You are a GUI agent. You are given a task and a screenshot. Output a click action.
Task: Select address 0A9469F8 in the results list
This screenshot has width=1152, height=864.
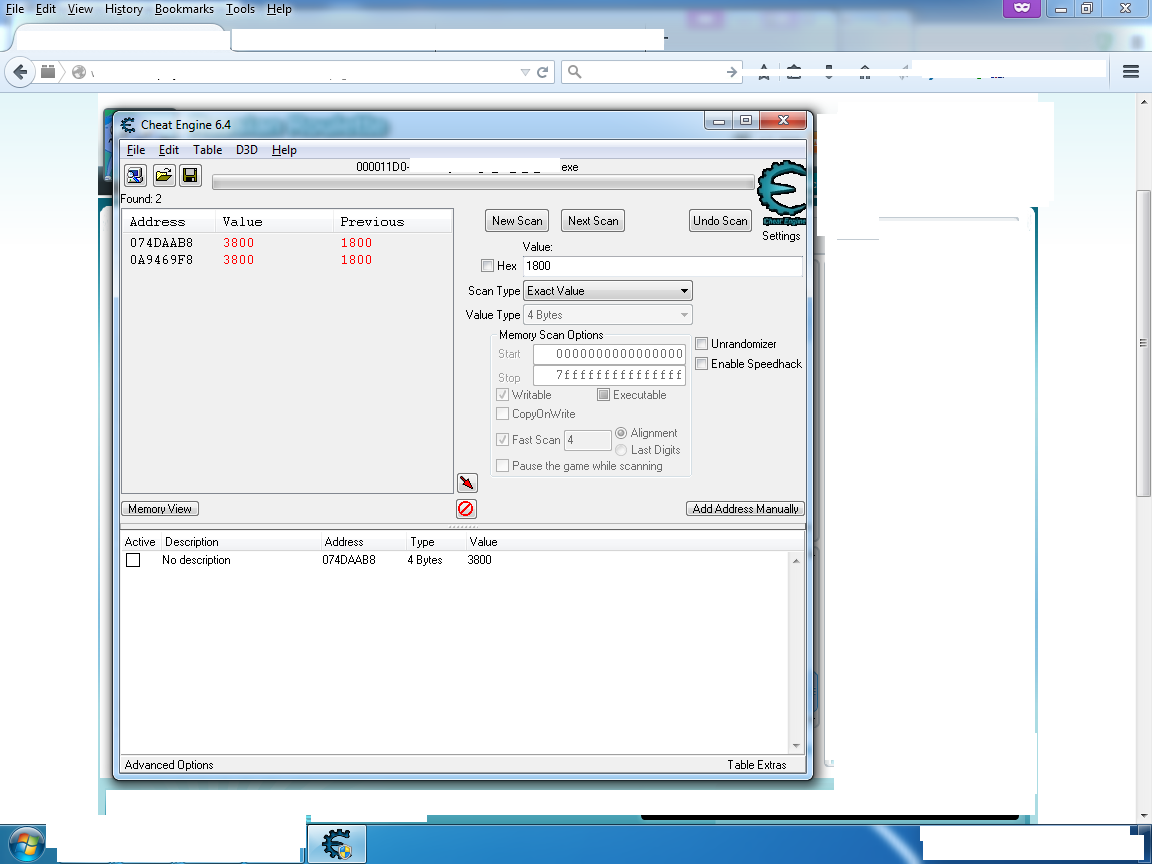pos(162,260)
